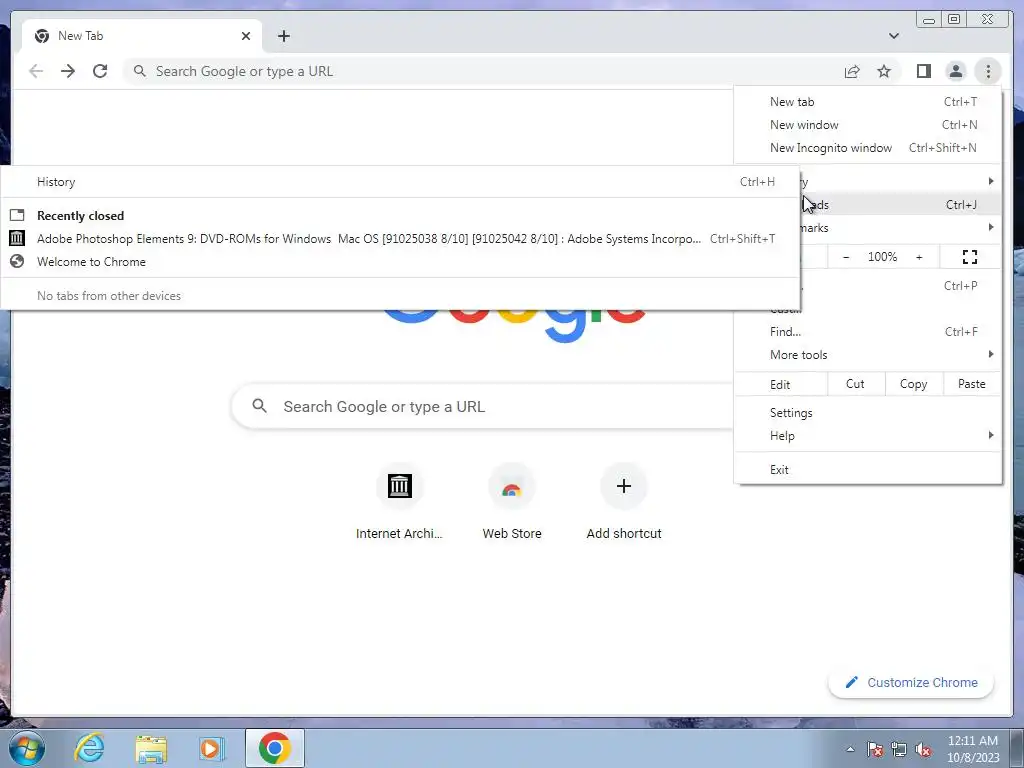Open Settings from Chrome menu

[868, 413]
